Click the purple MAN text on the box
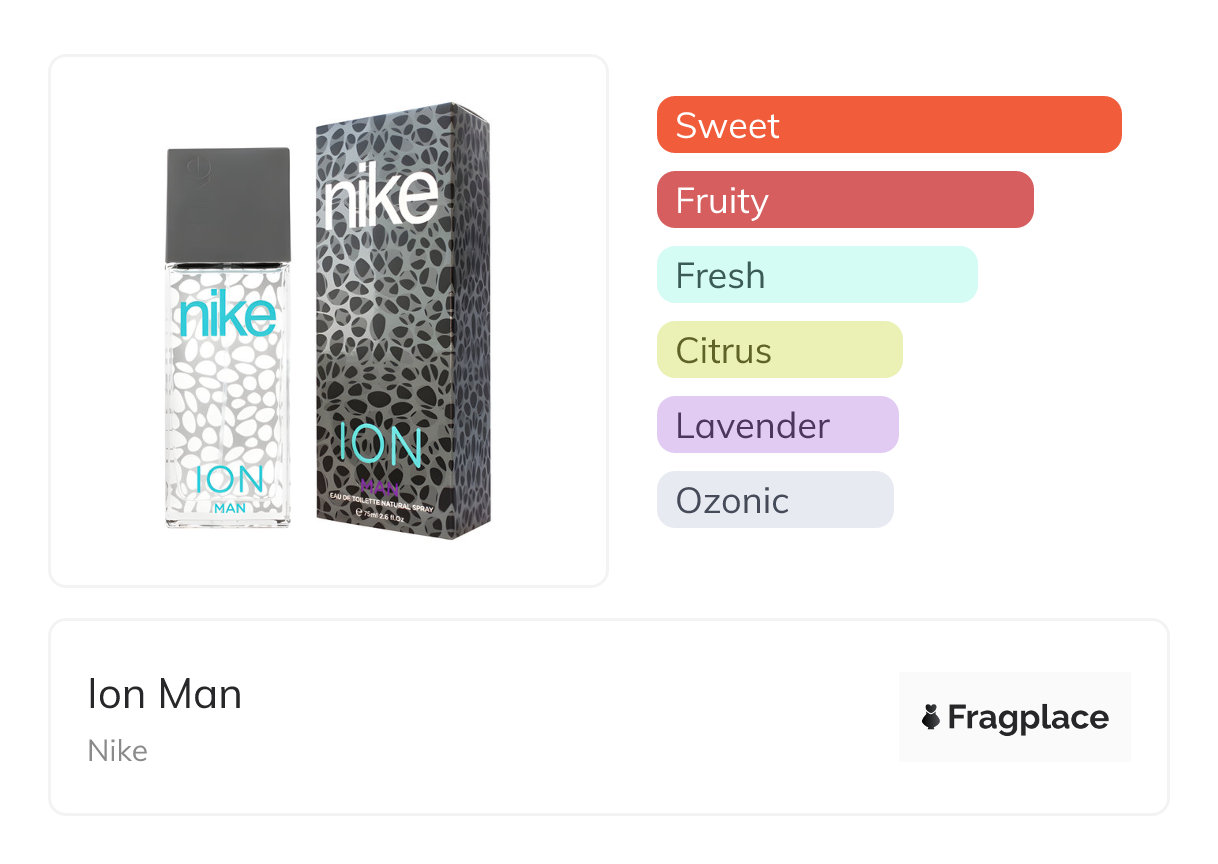This screenshot has height=864, width=1218. pos(380,487)
